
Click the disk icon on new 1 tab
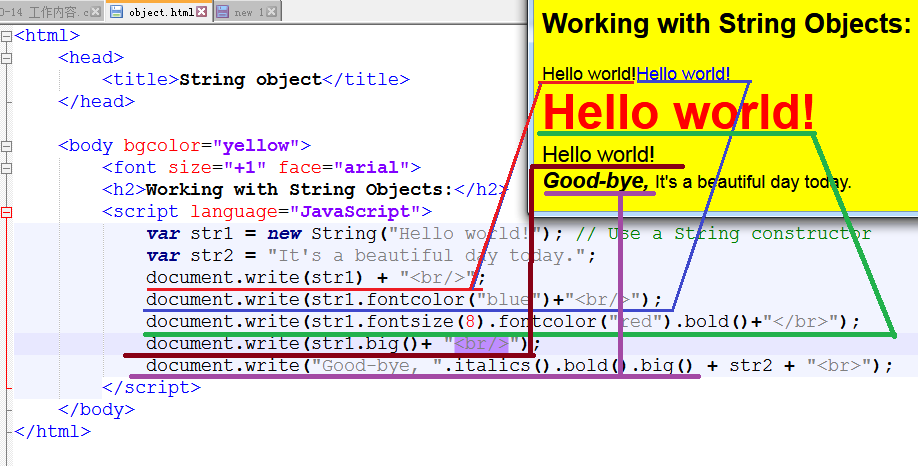tap(222, 12)
